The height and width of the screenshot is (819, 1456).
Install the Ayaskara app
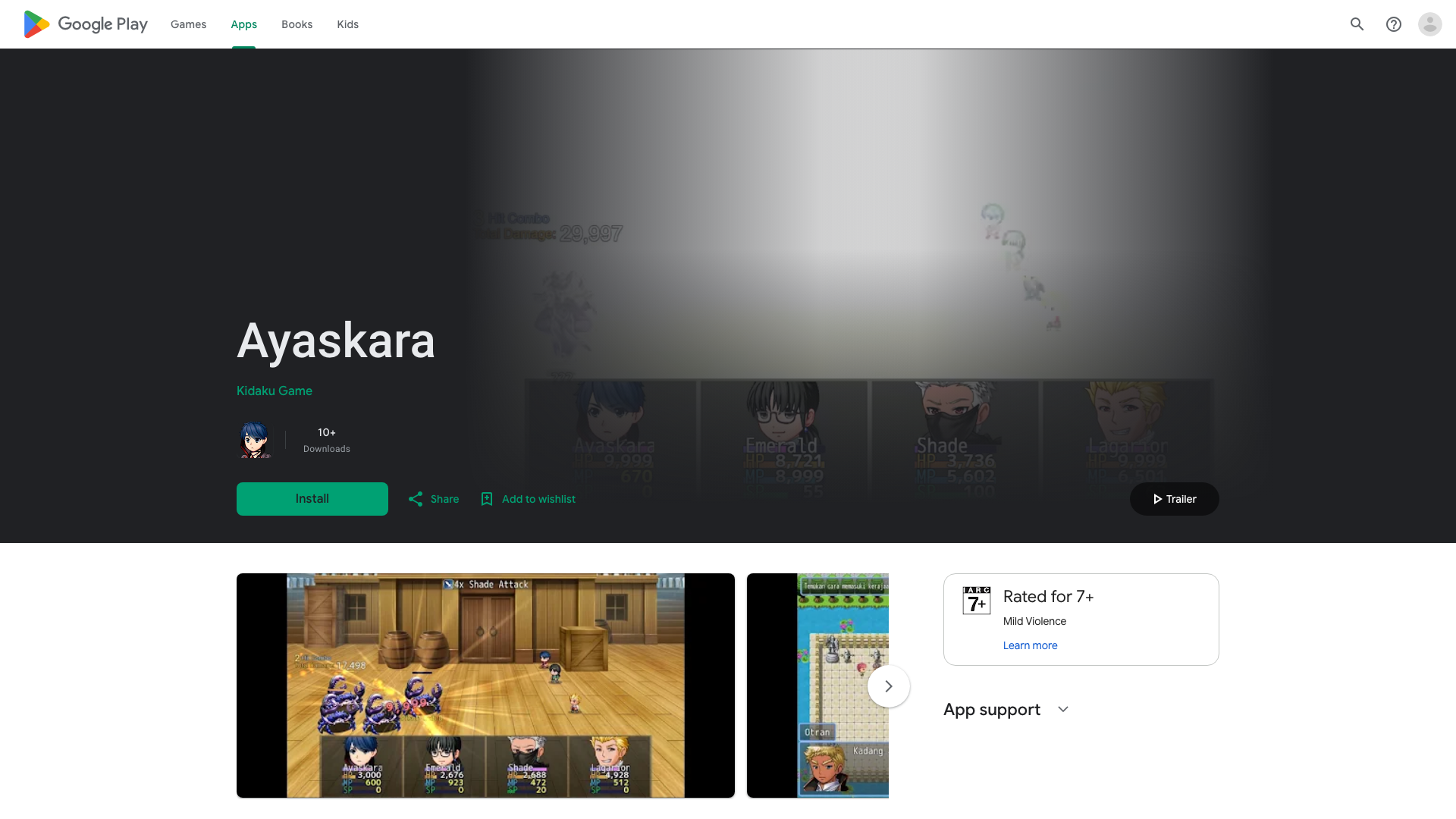(x=312, y=499)
